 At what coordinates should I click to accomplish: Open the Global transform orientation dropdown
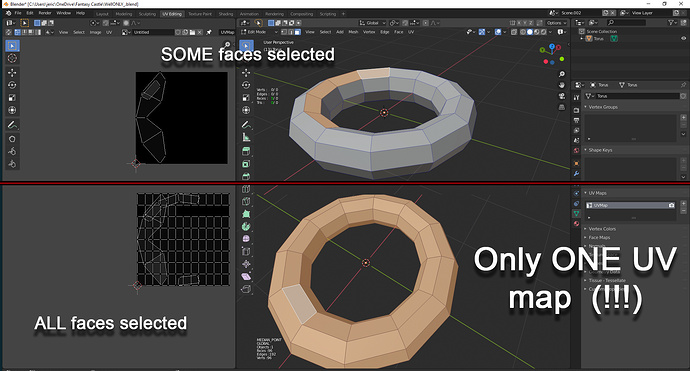coord(373,22)
